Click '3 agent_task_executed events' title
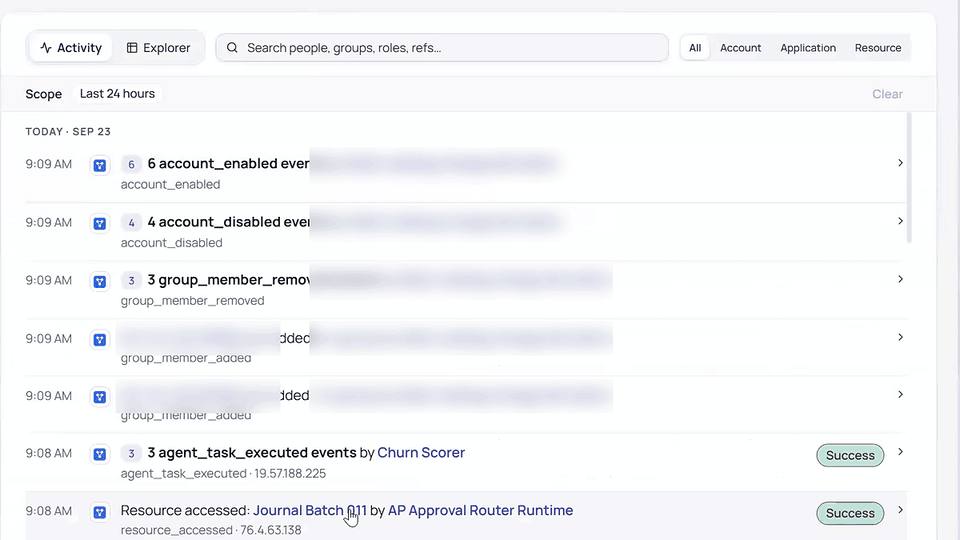The image size is (960, 540). (252, 452)
